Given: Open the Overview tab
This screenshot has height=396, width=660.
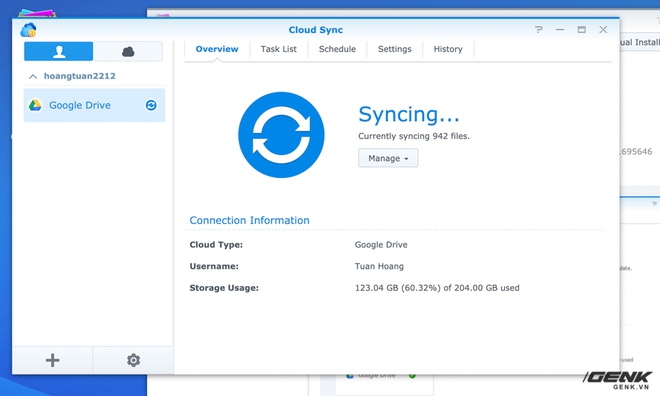Looking at the screenshot, I should (x=217, y=49).
